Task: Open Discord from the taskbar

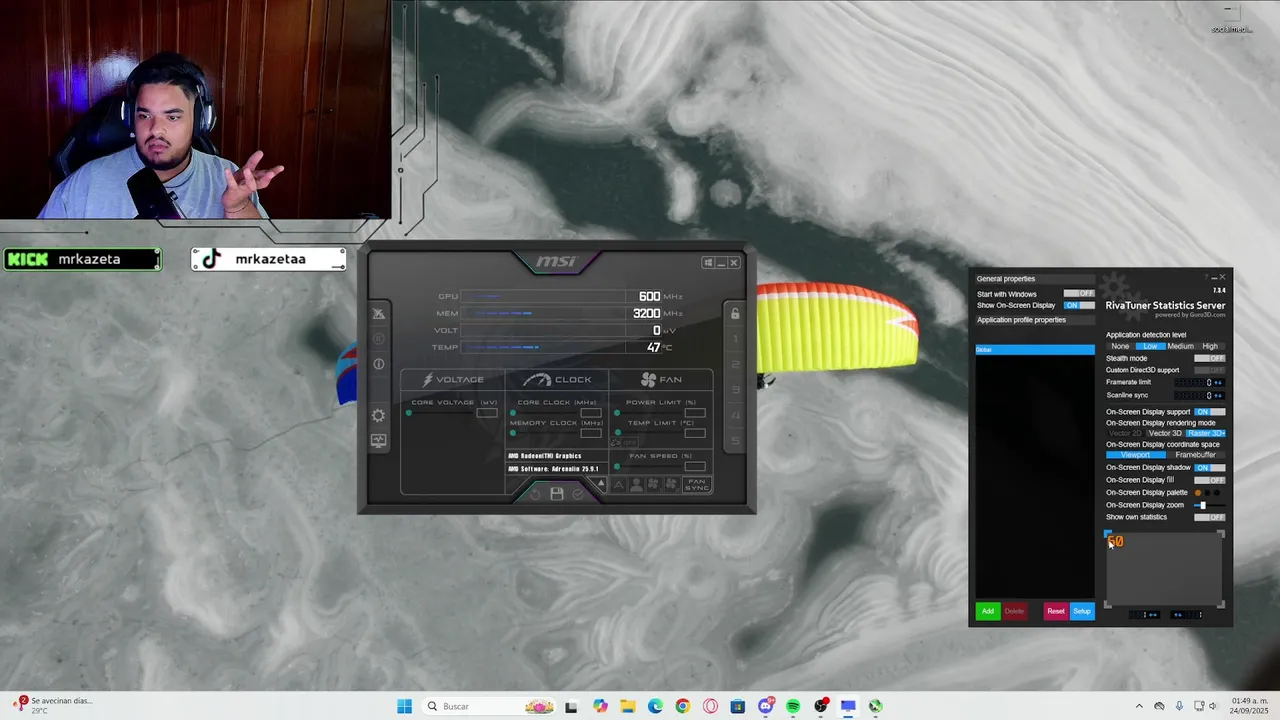Action: tap(766, 706)
